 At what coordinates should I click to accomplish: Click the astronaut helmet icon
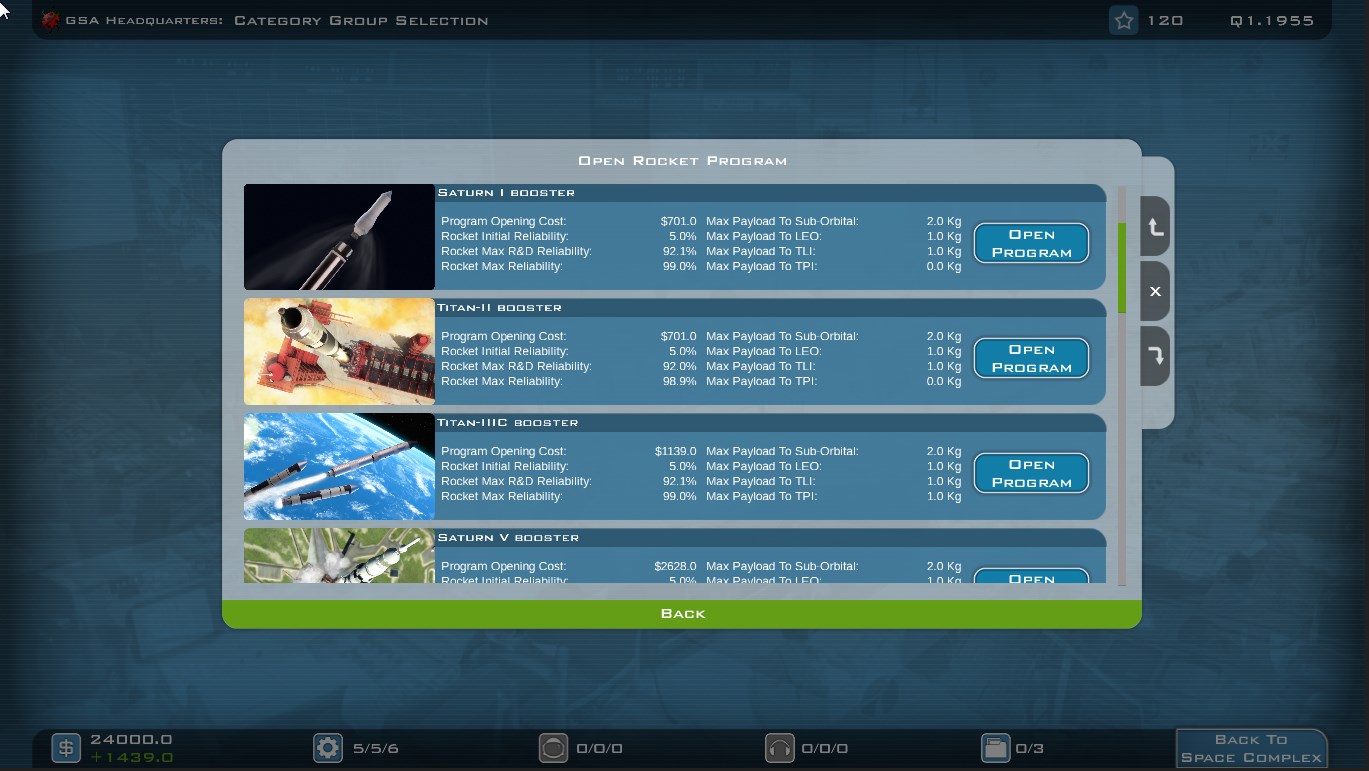click(x=553, y=748)
